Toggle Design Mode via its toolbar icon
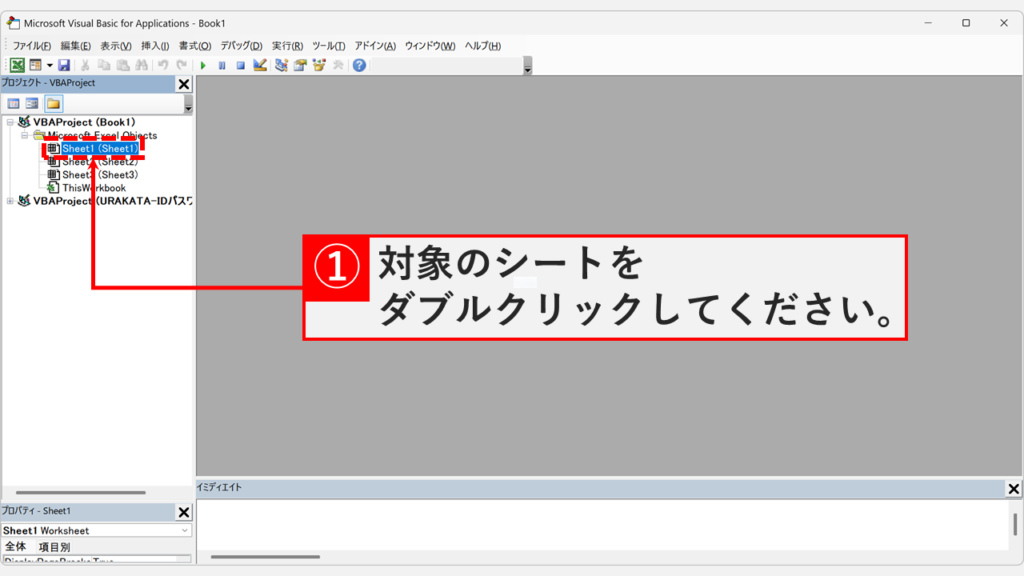The image size is (1024, 576). 260,65
